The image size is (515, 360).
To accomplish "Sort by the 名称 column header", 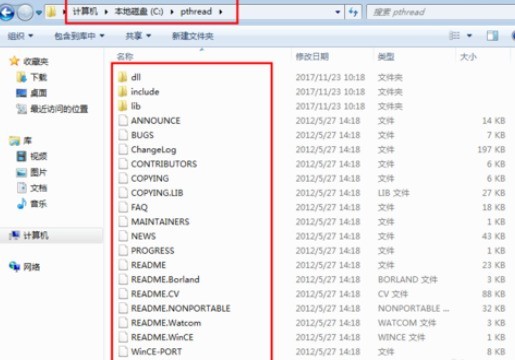I will (x=125, y=57).
